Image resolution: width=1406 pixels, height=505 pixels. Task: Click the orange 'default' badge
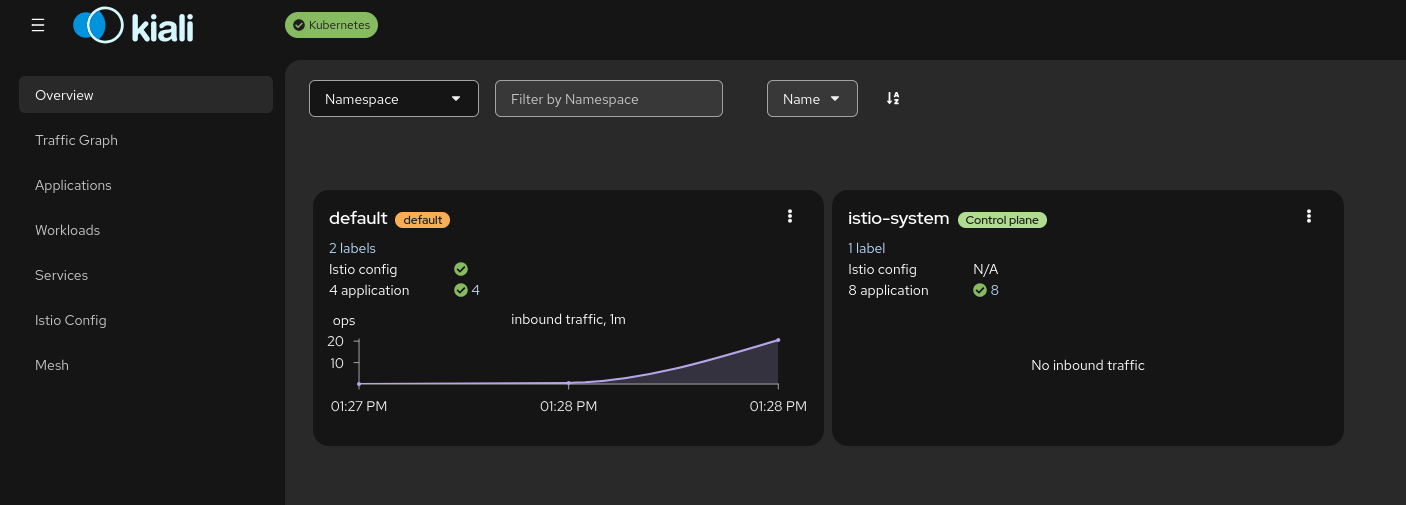[423, 220]
